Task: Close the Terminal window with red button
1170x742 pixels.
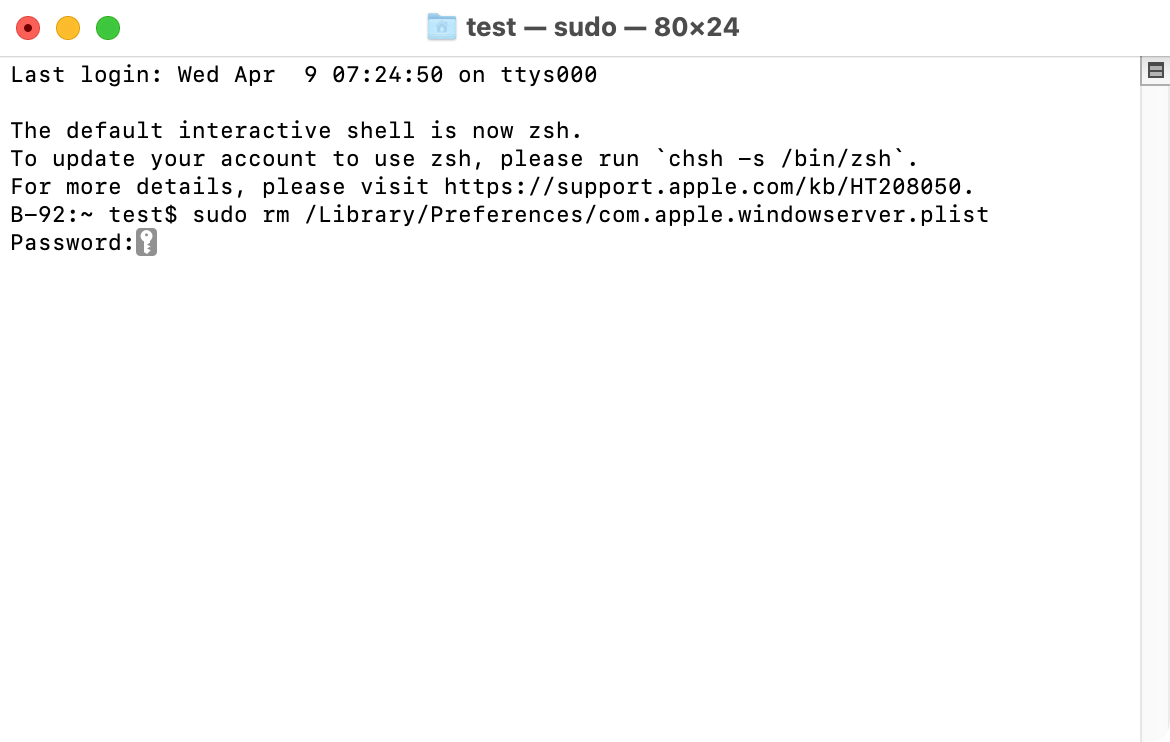Action: coord(28,28)
